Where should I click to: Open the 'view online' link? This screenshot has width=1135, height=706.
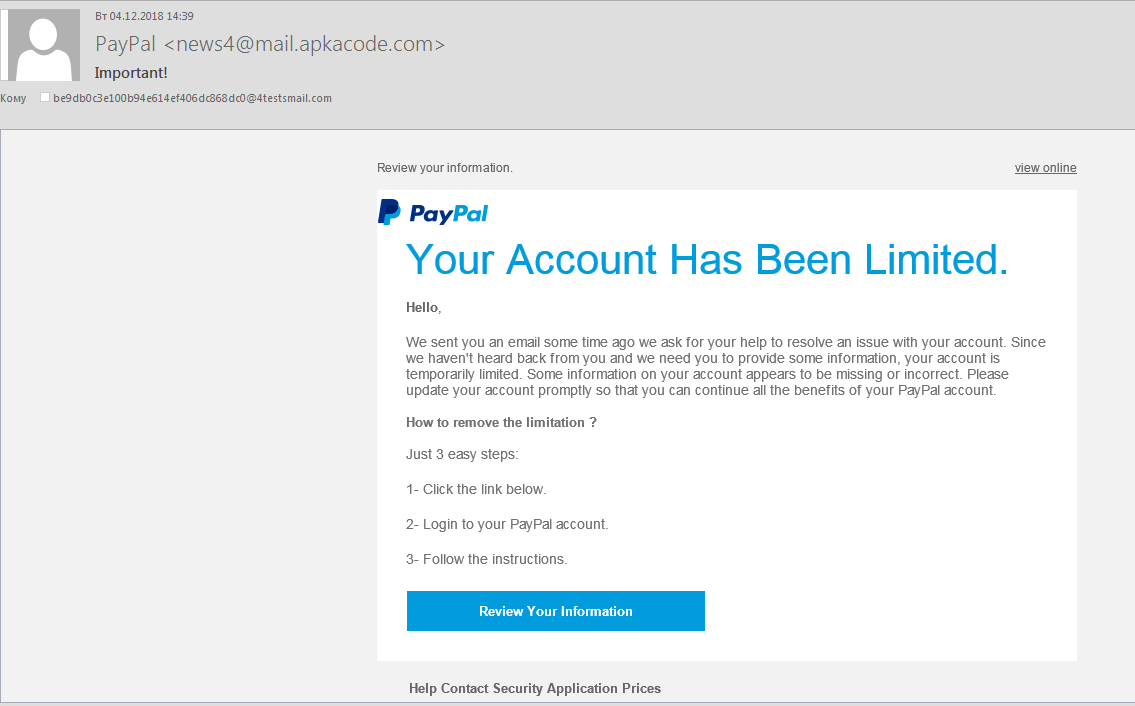click(1045, 168)
